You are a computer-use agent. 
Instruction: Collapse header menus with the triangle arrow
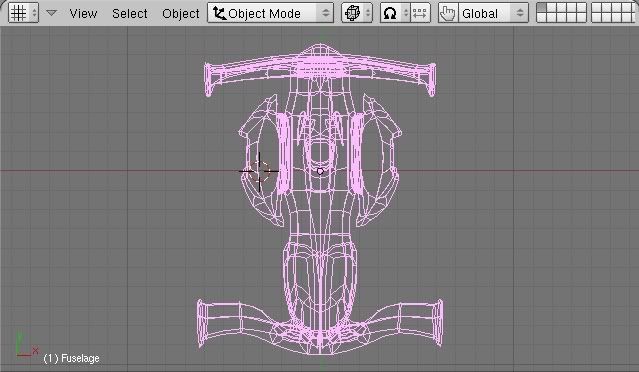click(x=51, y=13)
